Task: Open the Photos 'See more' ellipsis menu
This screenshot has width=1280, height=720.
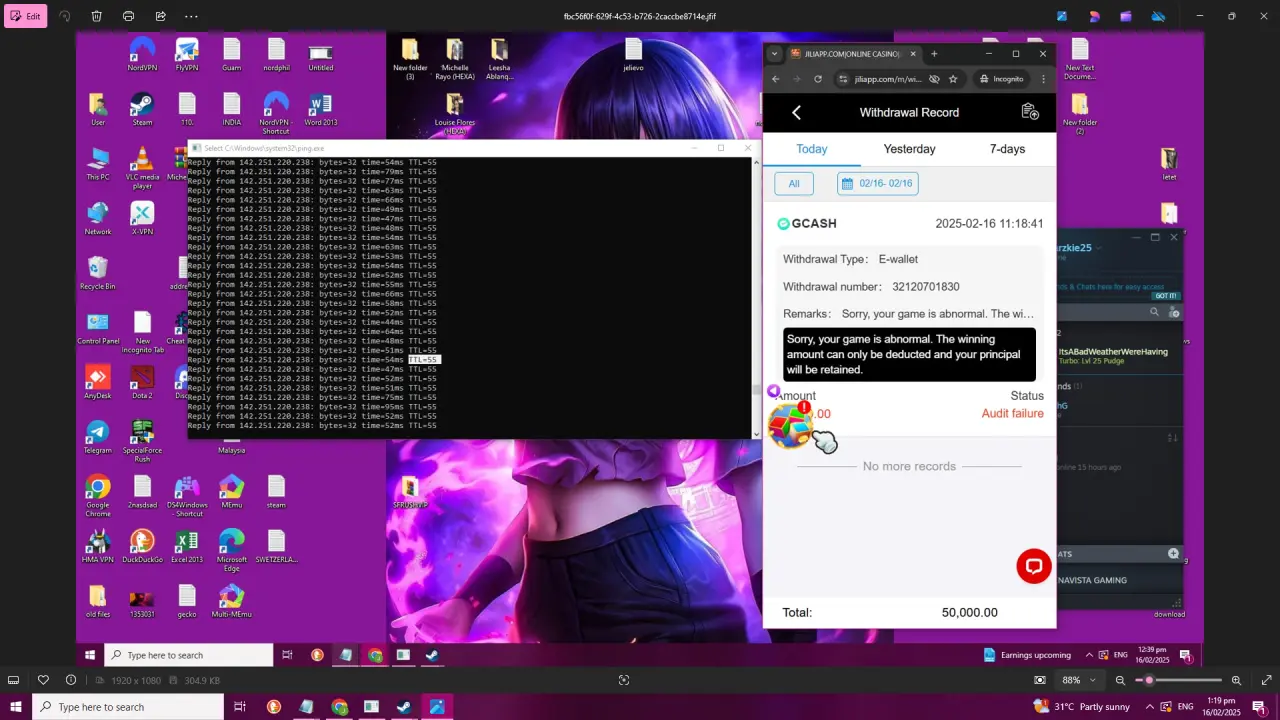Action: (192, 16)
